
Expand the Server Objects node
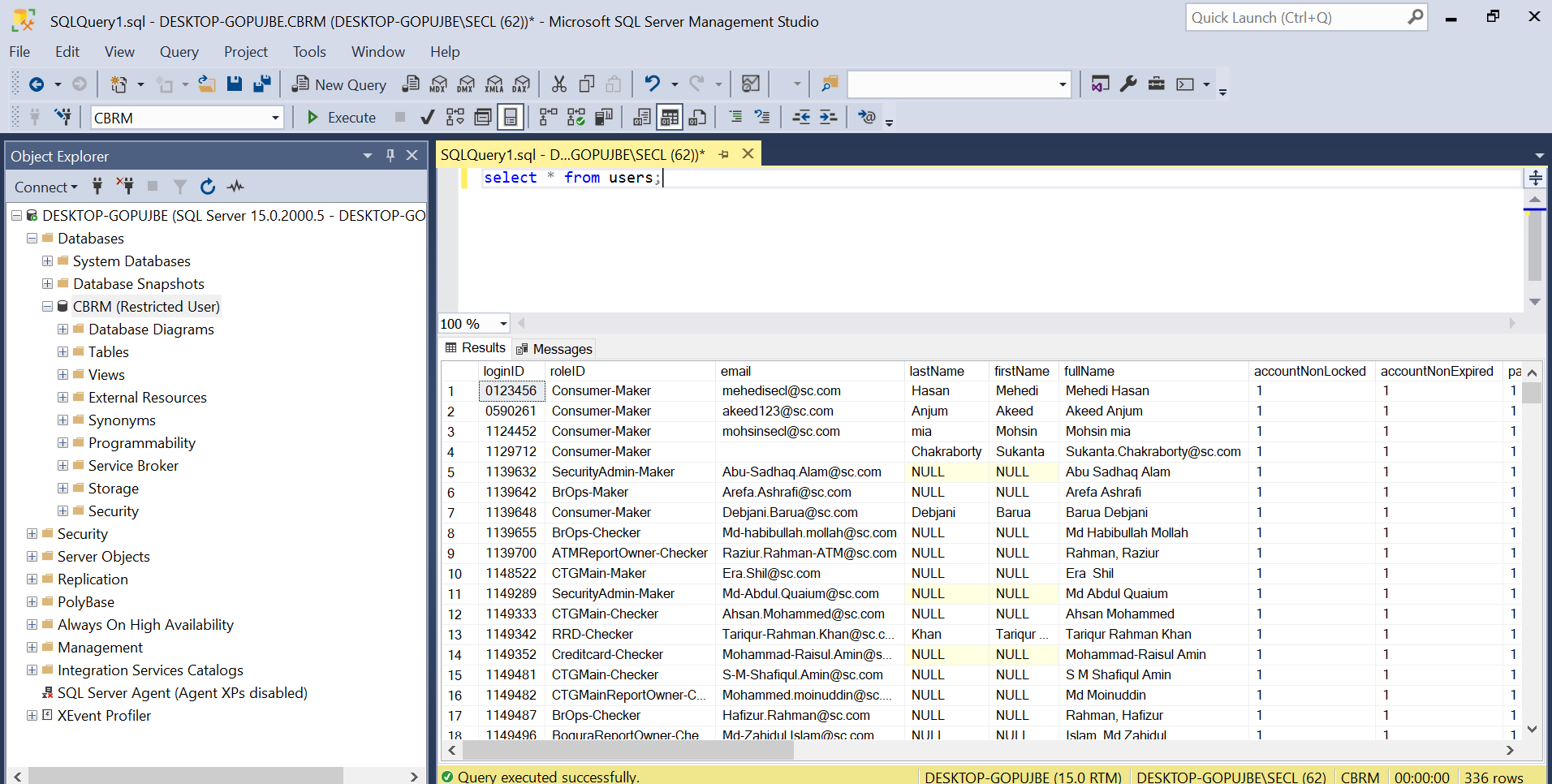[x=32, y=556]
